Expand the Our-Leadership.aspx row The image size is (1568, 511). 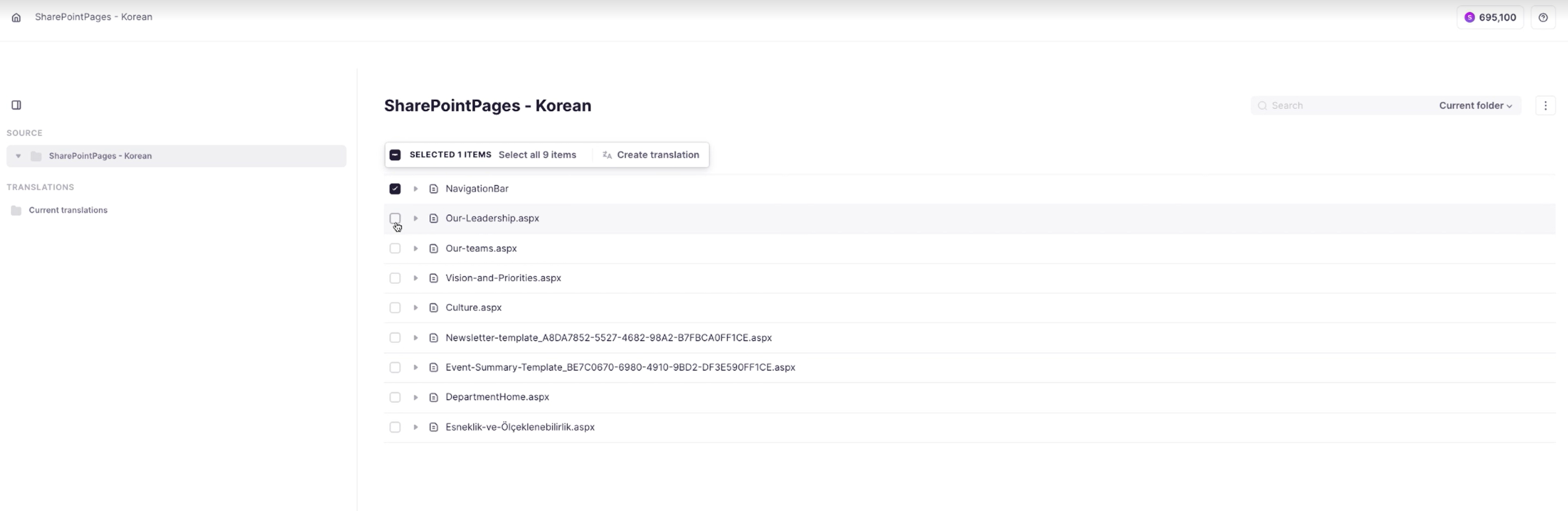click(x=416, y=218)
